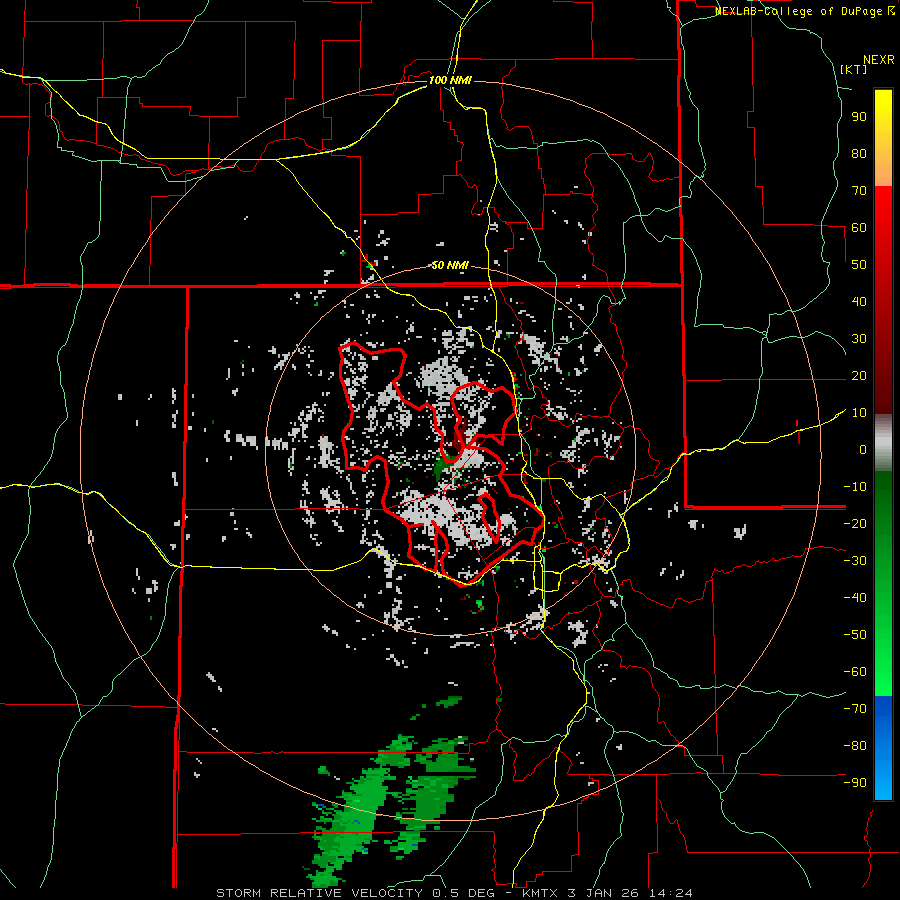This screenshot has width=900, height=900.
Task: Select the 20 value on the velocity scale
Action: coord(859,376)
